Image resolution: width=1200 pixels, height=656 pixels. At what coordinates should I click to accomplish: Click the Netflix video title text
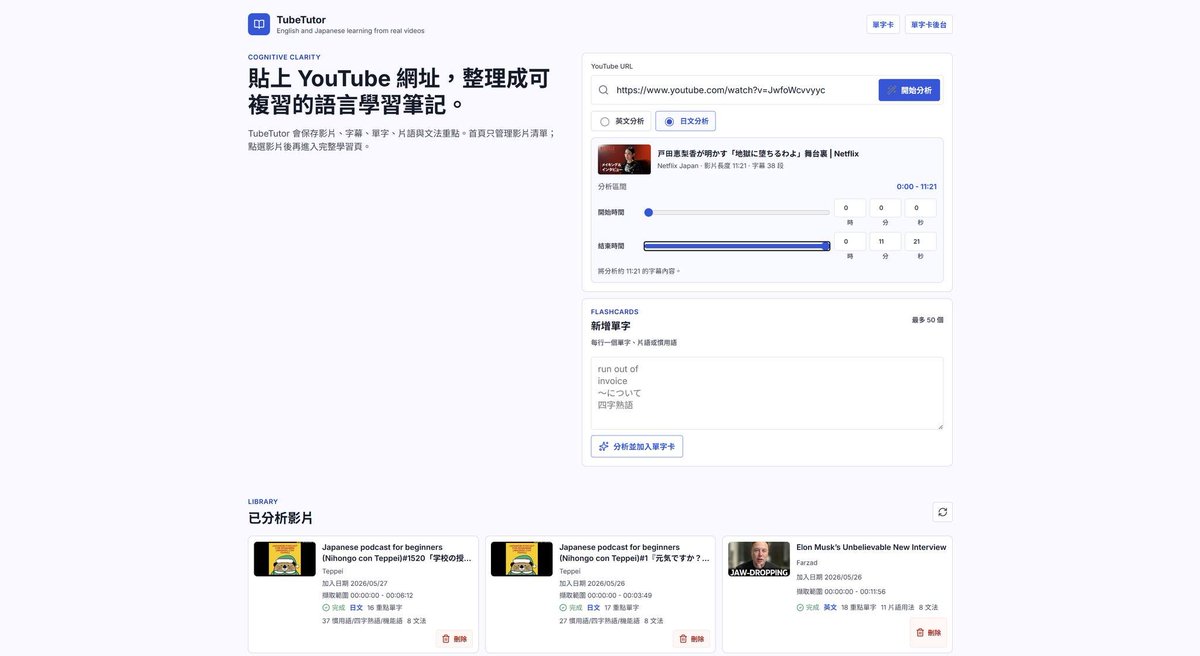(x=758, y=154)
